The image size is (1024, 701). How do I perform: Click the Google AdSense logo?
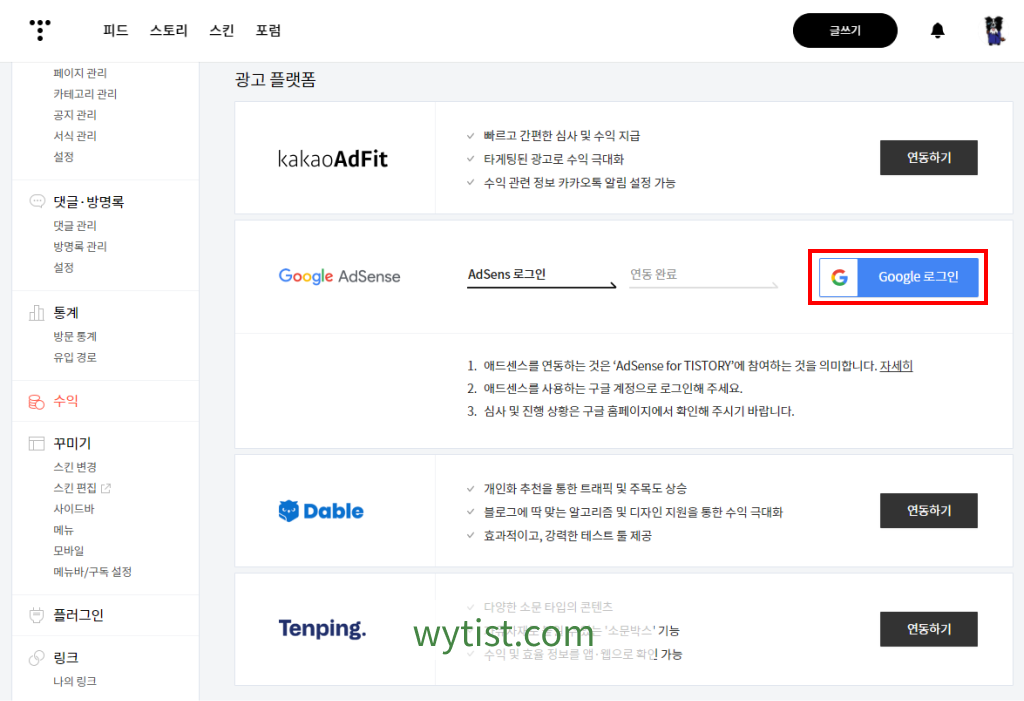pos(339,276)
